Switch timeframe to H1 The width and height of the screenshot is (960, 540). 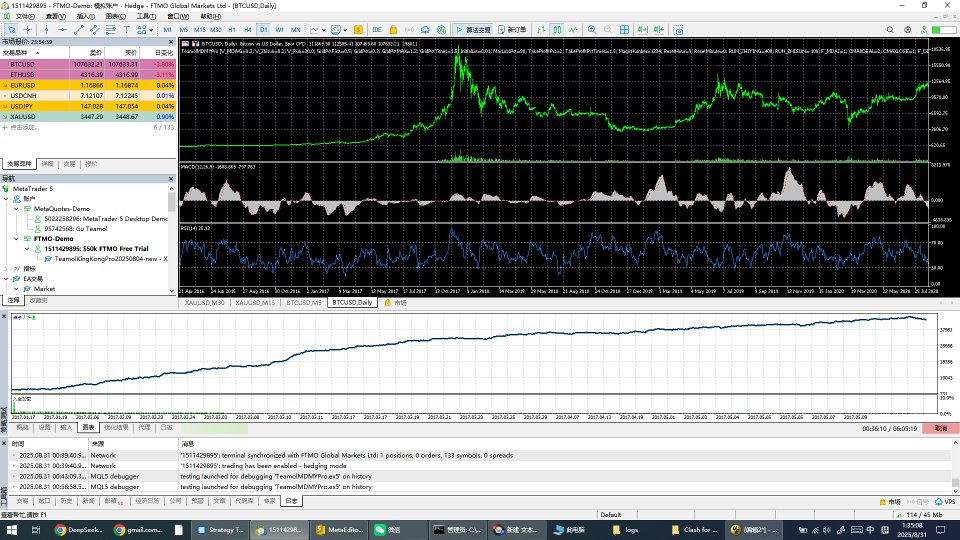point(231,29)
